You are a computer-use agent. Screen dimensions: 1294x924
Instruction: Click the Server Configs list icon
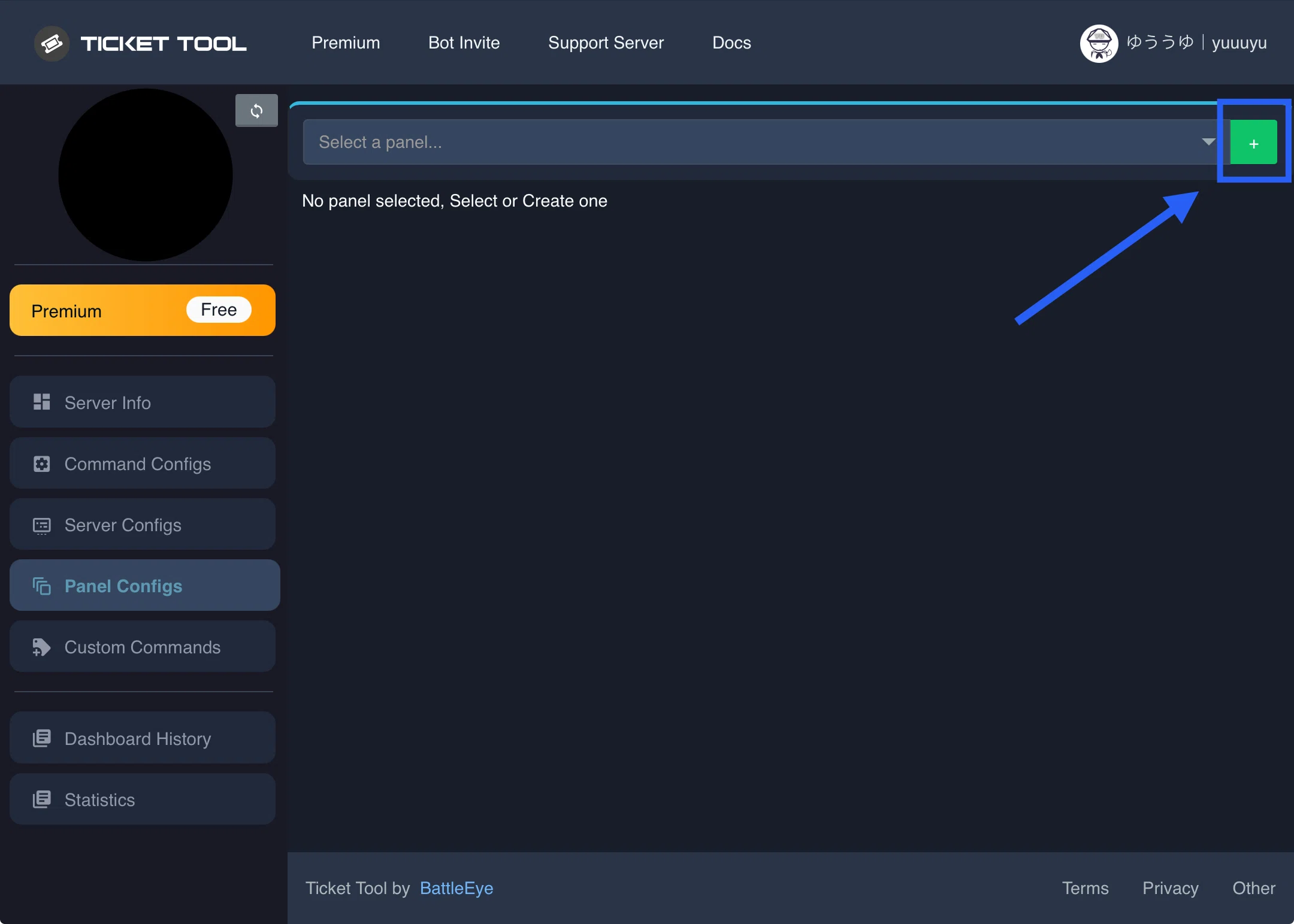[41, 525]
